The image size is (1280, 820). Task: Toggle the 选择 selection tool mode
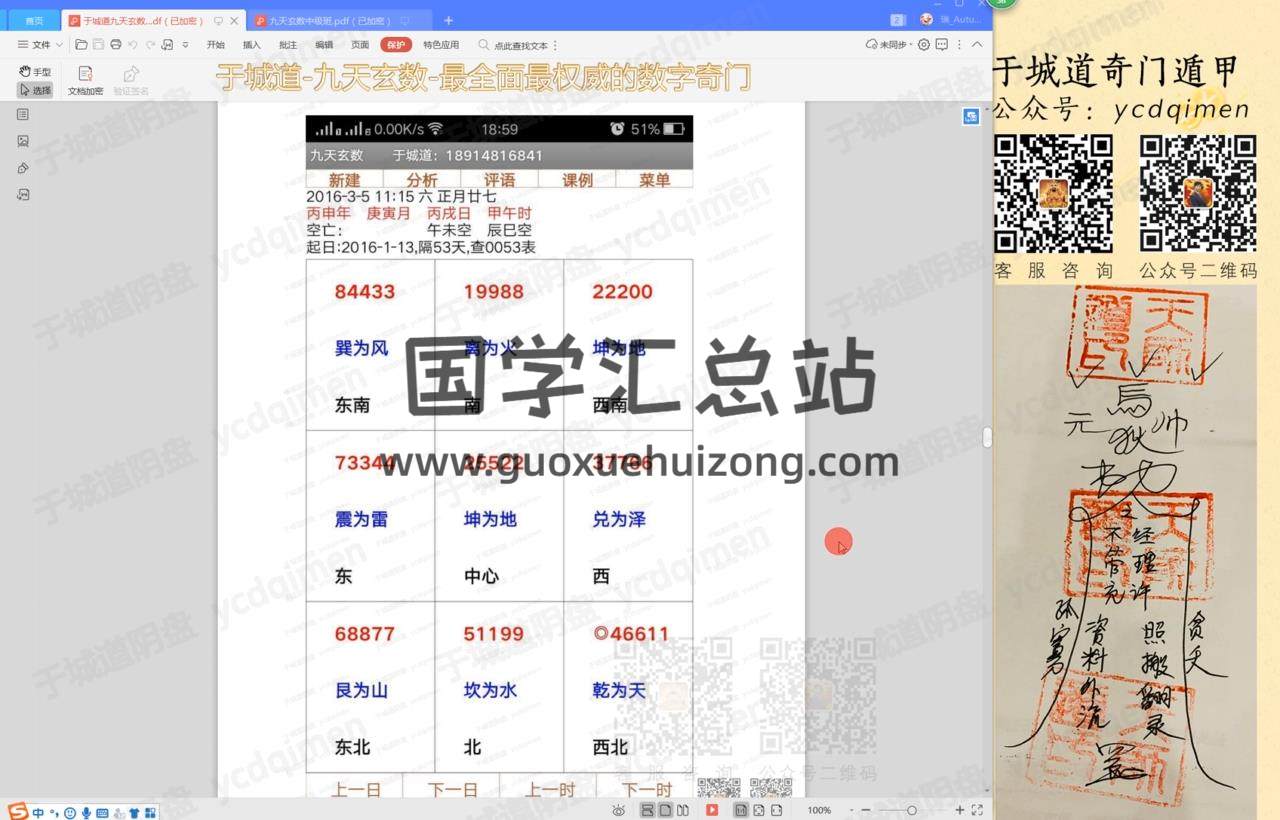[x=35, y=90]
